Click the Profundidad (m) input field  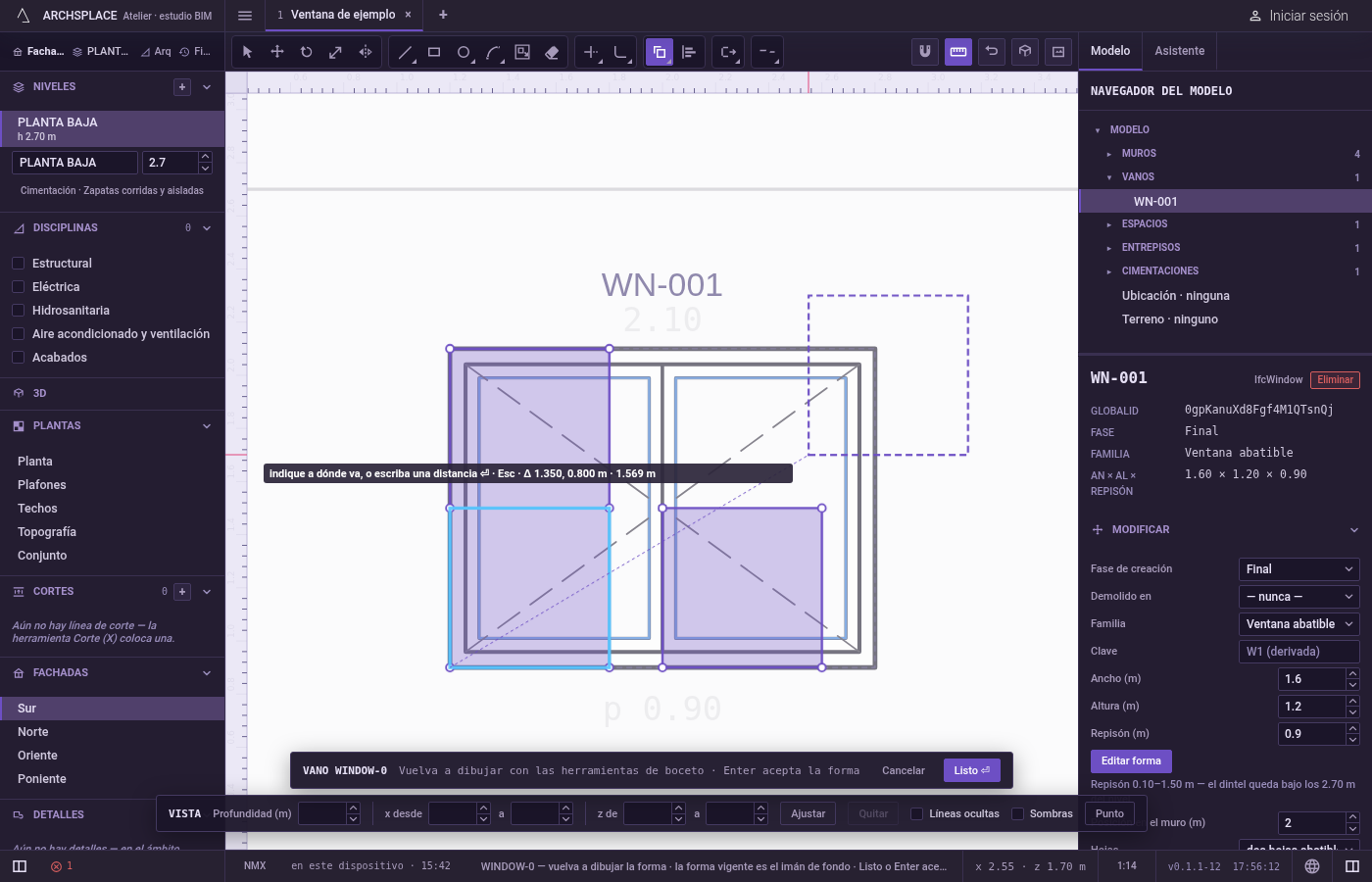[322, 813]
